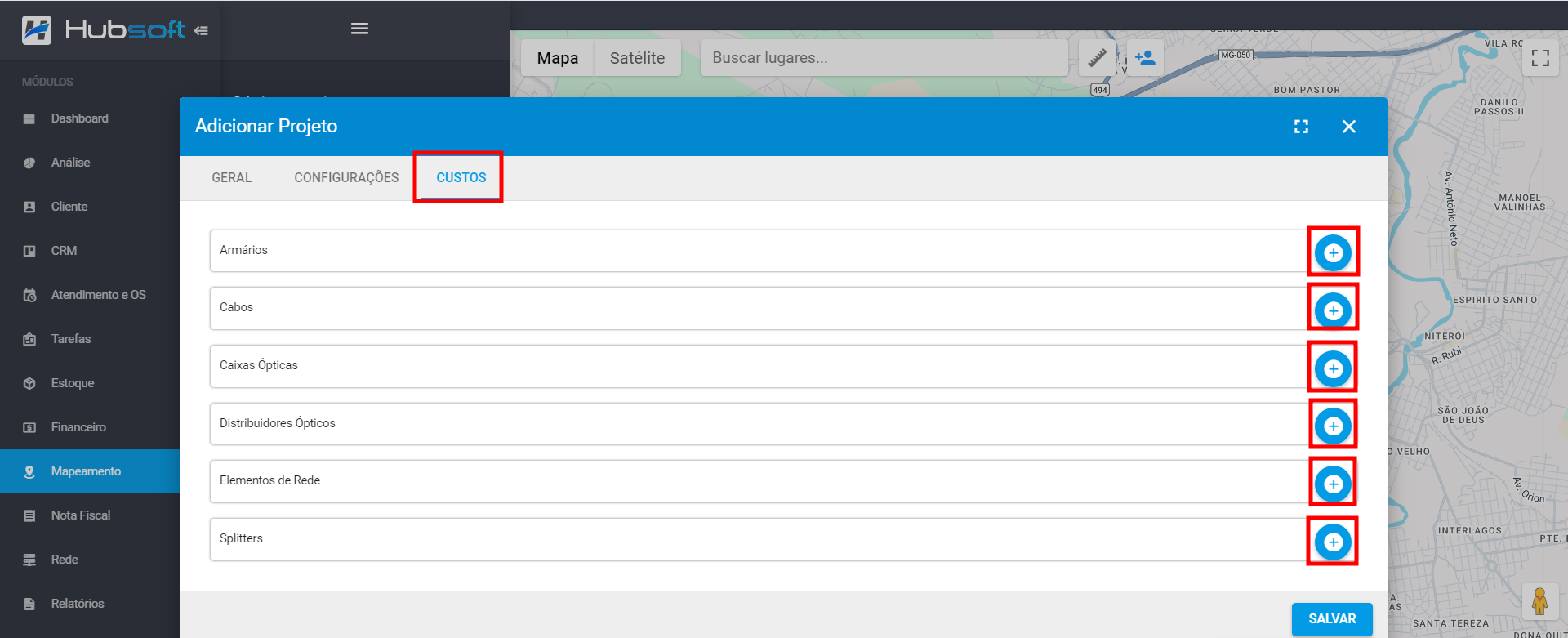Focus the Buscar lugares search field
The height and width of the screenshot is (638, 1568).
coord(884,58)
